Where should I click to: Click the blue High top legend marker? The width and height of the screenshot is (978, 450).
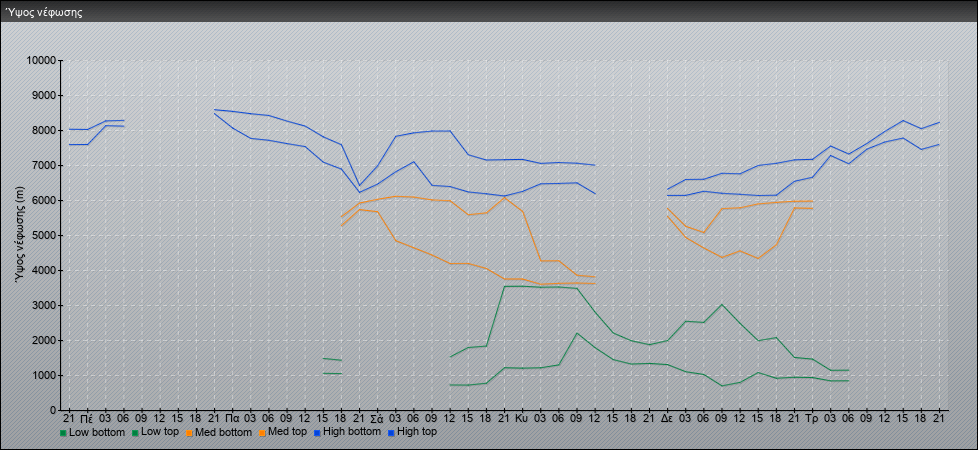pos(391,433)
